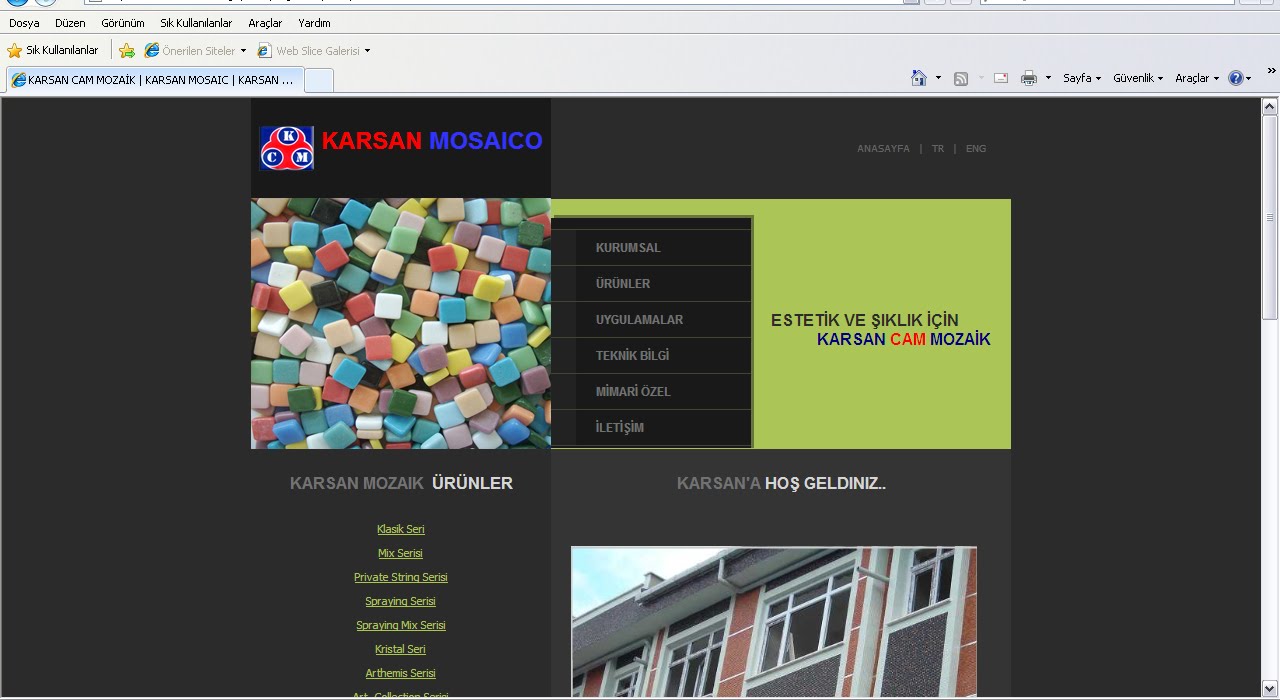This screenshot has width=1280, height=700.
Task: Open Önerilen Siteler dropdown
Action: pyautogui.click(x=195, y=50)
